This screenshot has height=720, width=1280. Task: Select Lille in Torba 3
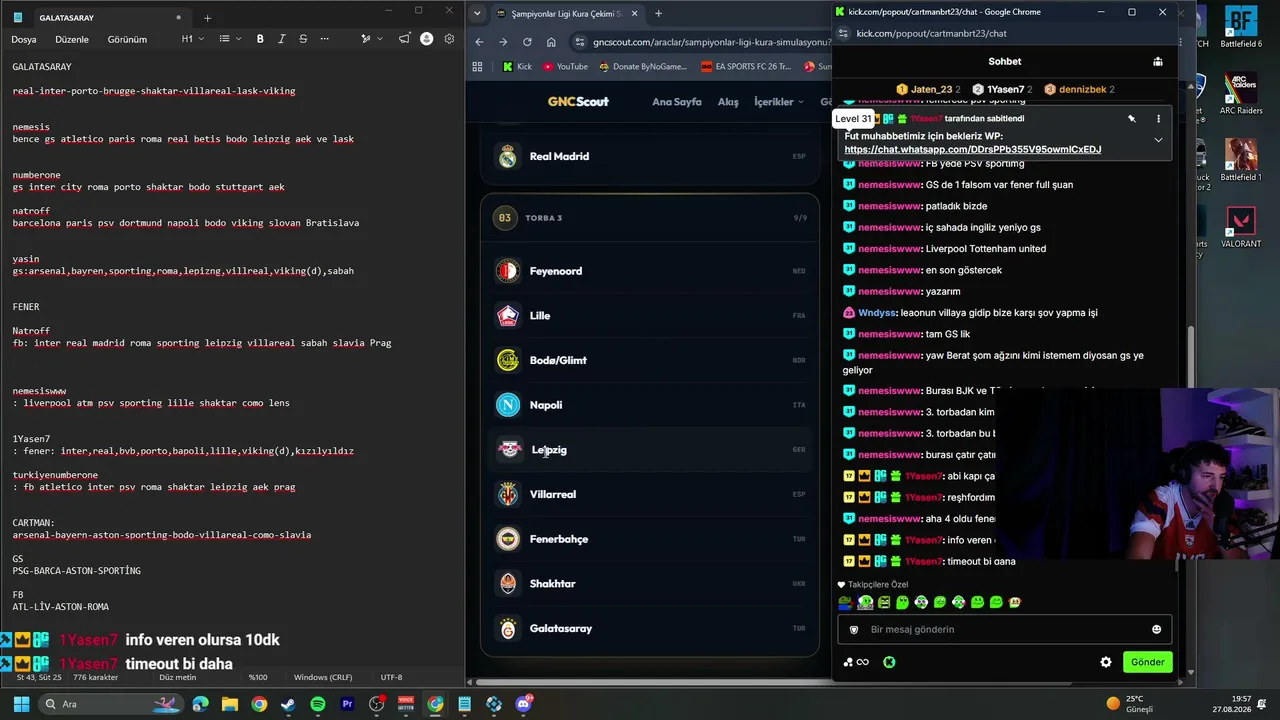click(650, 316)
